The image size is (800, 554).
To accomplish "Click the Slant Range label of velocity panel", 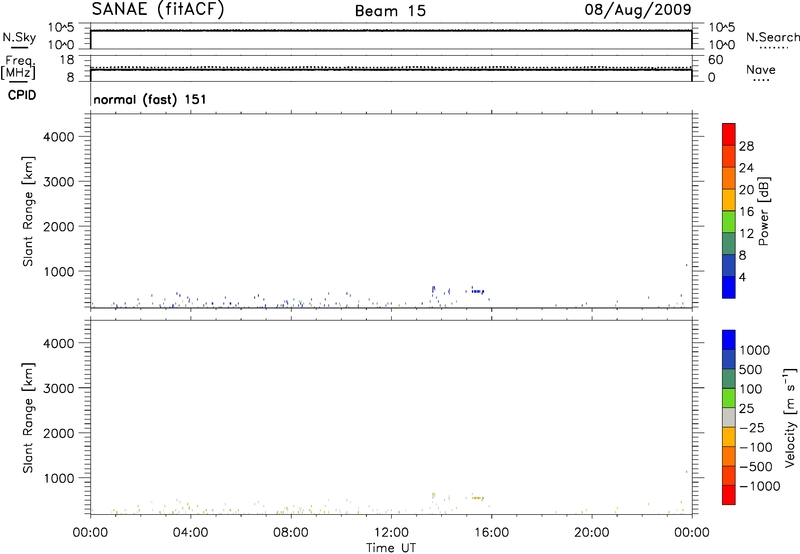I will point(28,418).
